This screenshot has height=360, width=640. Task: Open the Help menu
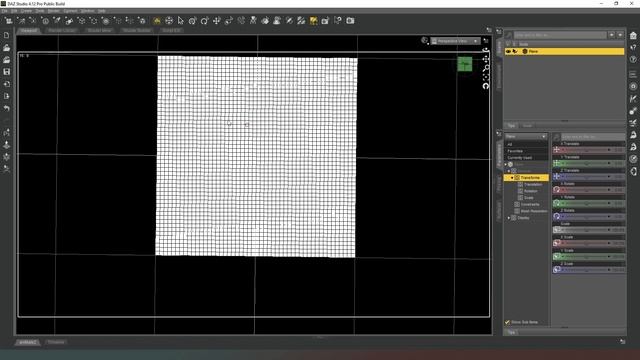(x=102, y=11)
